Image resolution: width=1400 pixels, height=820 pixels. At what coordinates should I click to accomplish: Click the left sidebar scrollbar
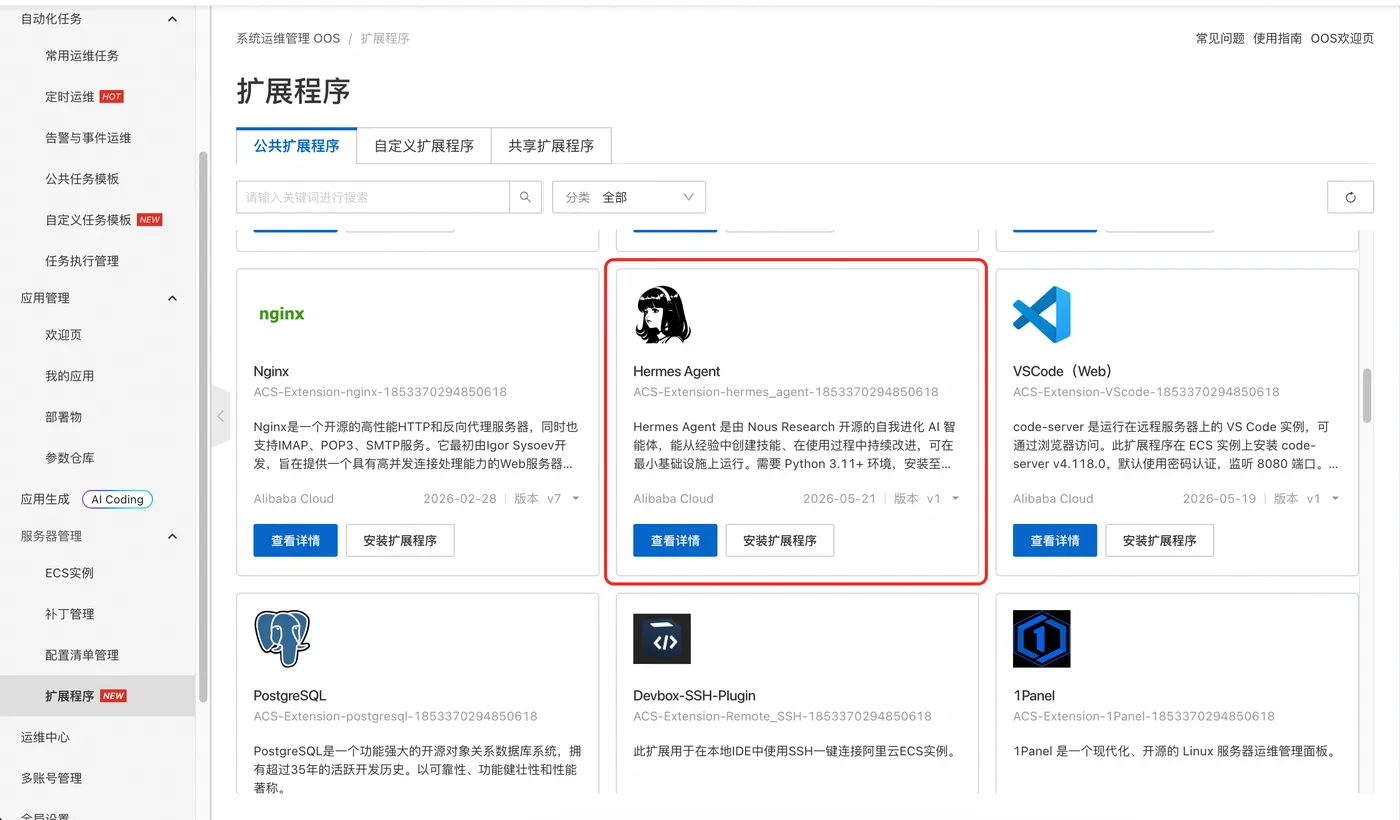[204, 425]
